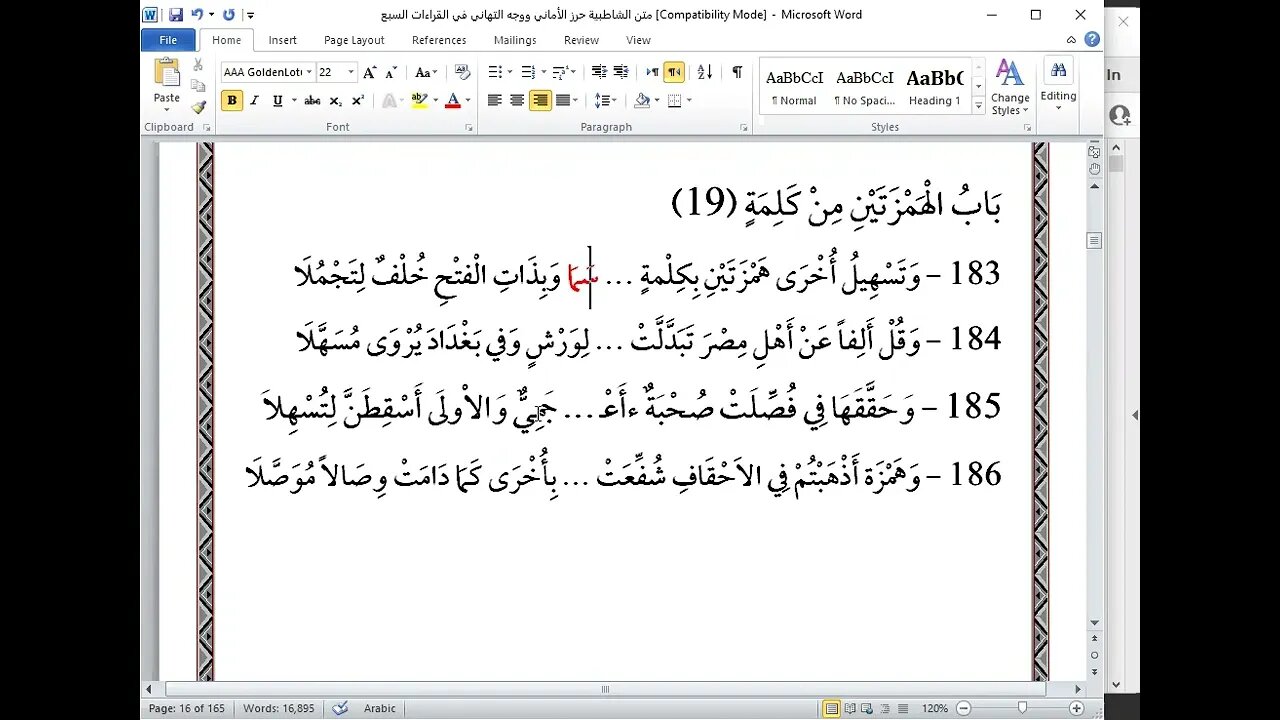Apply the Normal style
This screenshot has width=1280, height=720.
tap(794, 86)
